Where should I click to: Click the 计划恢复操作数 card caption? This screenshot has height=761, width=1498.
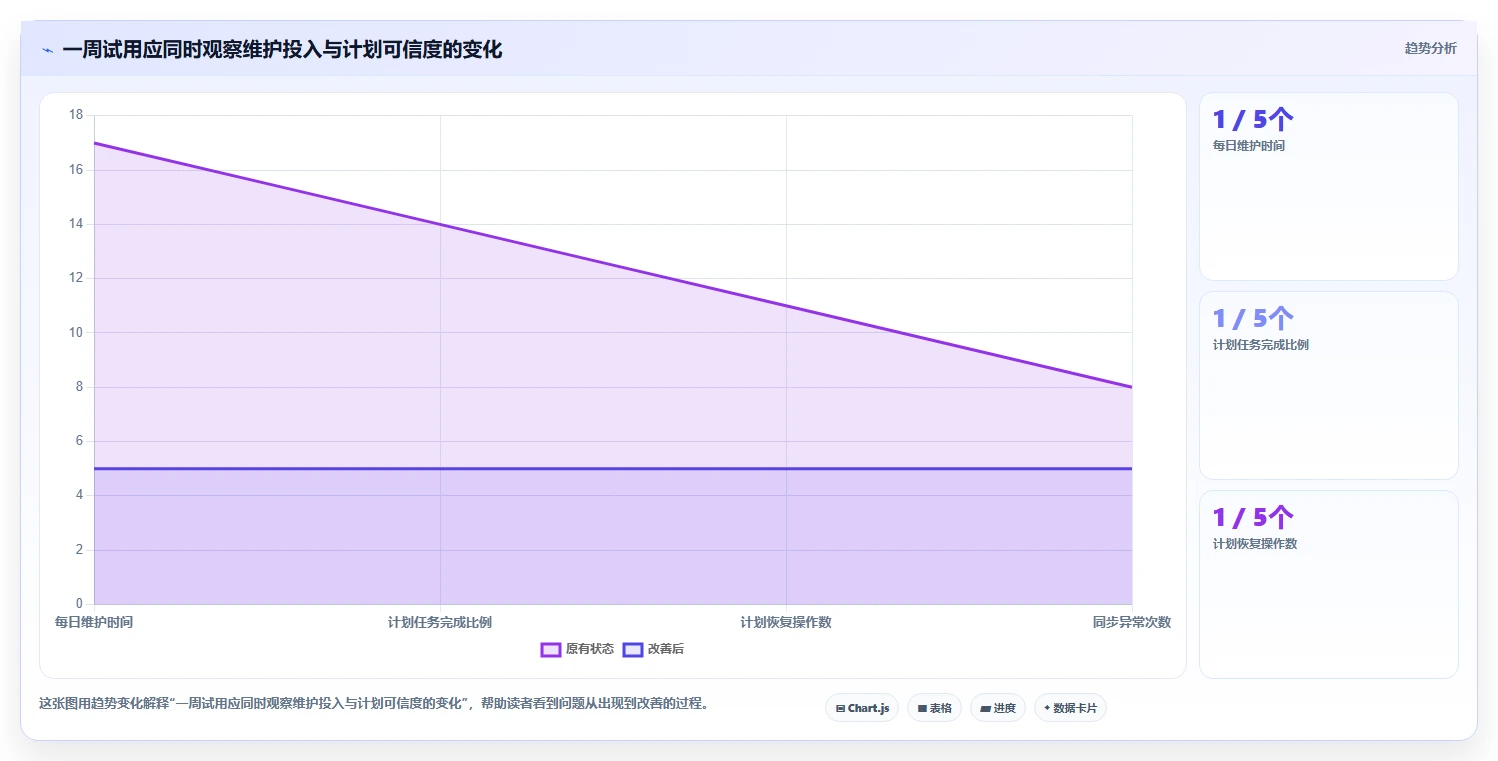click(1255, 544)
